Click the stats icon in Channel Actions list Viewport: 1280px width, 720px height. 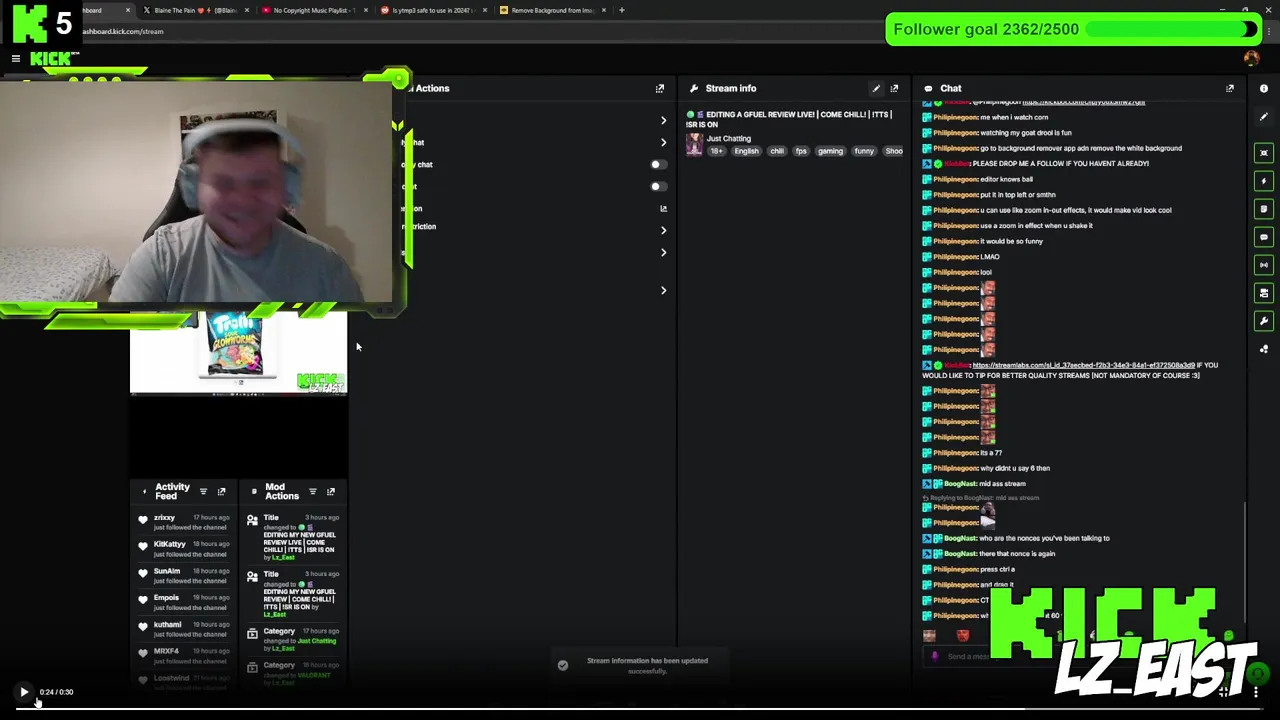(663, 208)
